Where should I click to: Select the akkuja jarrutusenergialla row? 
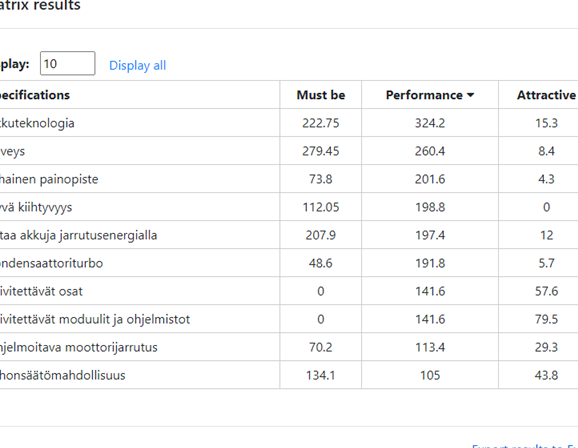pos(289,235)
